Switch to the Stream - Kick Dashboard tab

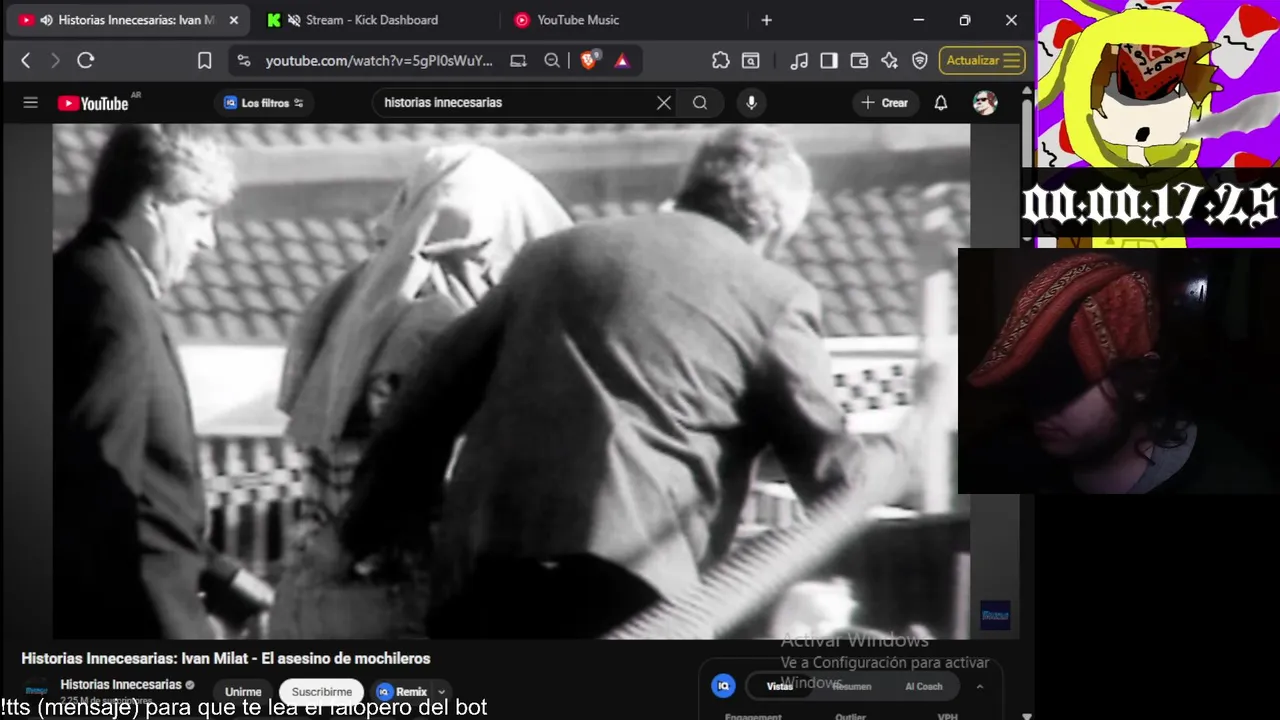pyautogui.click(x=372, y=20)
